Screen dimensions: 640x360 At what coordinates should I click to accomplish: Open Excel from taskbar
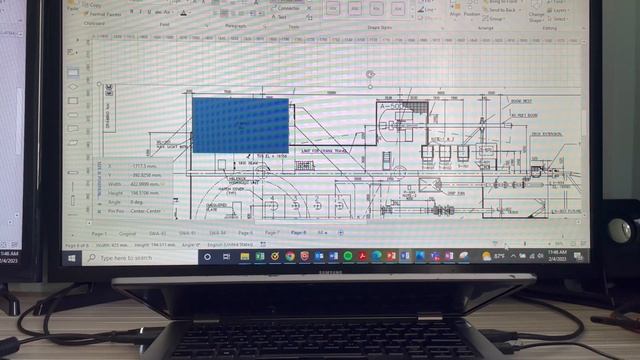click(260, 256)
